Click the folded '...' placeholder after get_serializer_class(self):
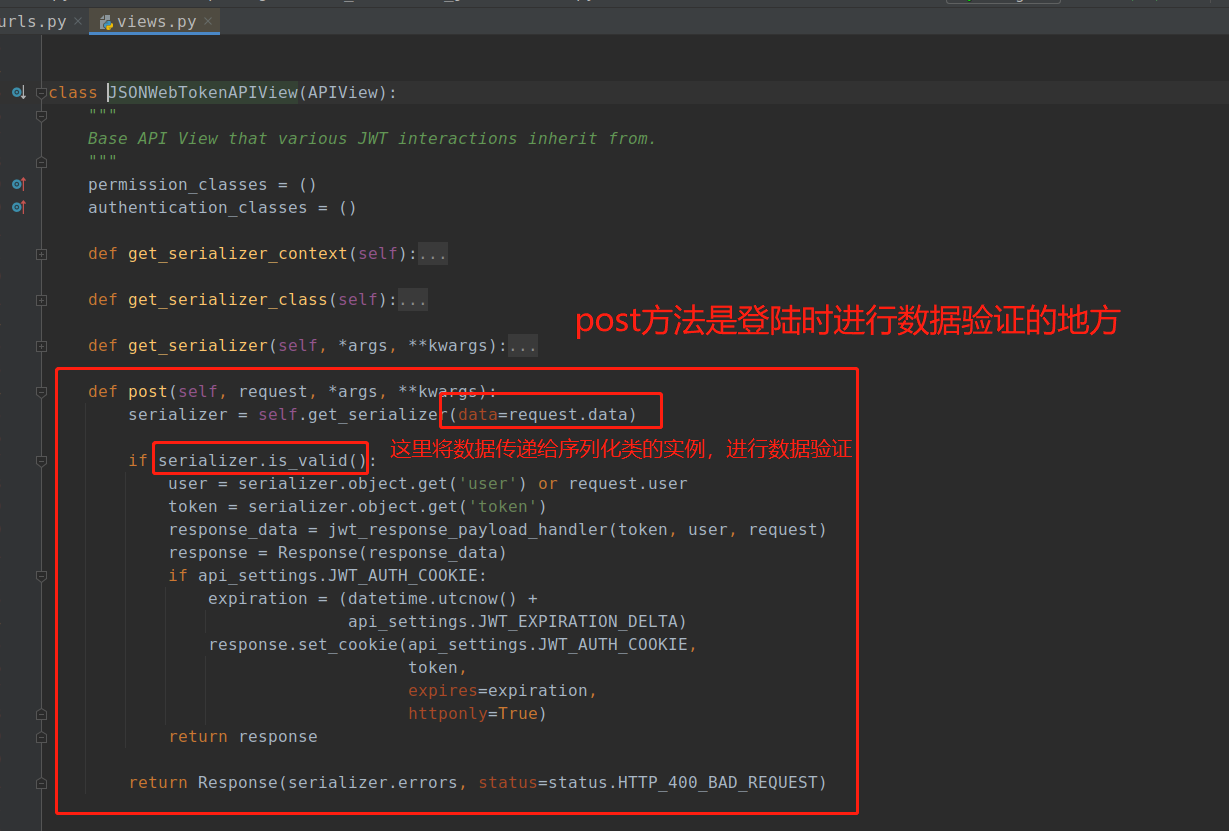 [413, 300]
